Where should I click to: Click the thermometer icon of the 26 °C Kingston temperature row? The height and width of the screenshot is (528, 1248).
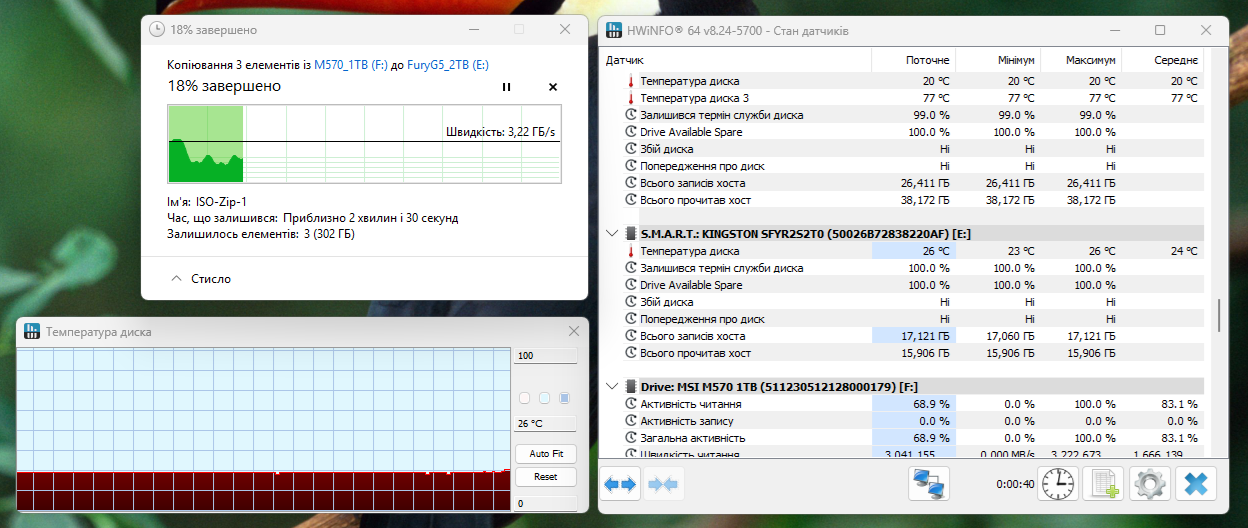click(x=630, y=251)
